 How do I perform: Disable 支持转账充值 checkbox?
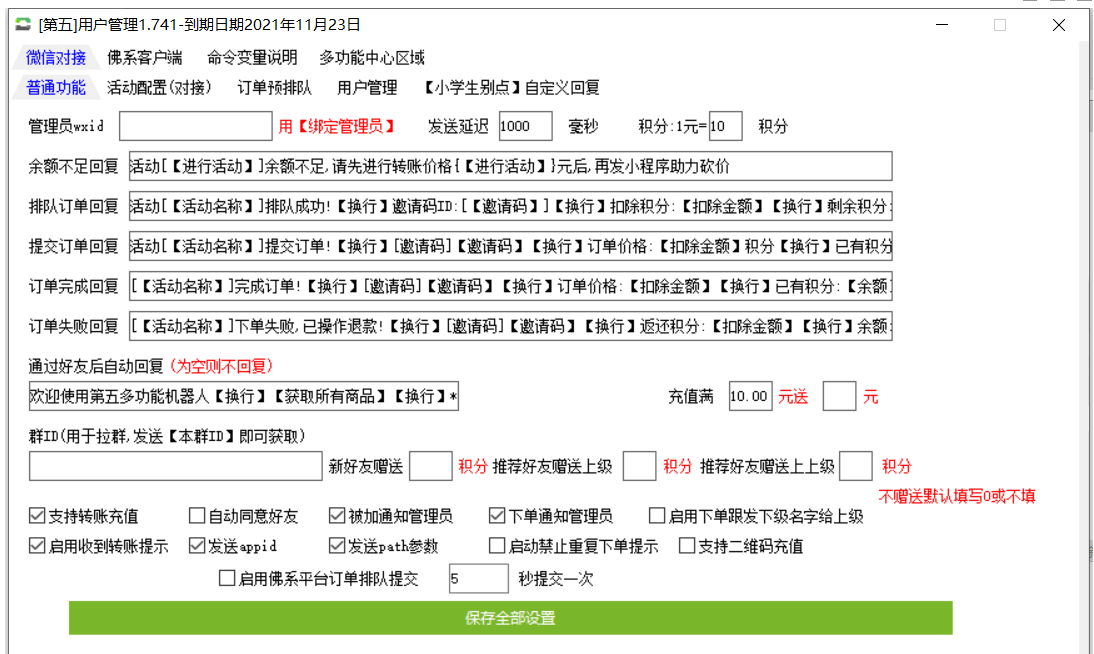point(38,517)
